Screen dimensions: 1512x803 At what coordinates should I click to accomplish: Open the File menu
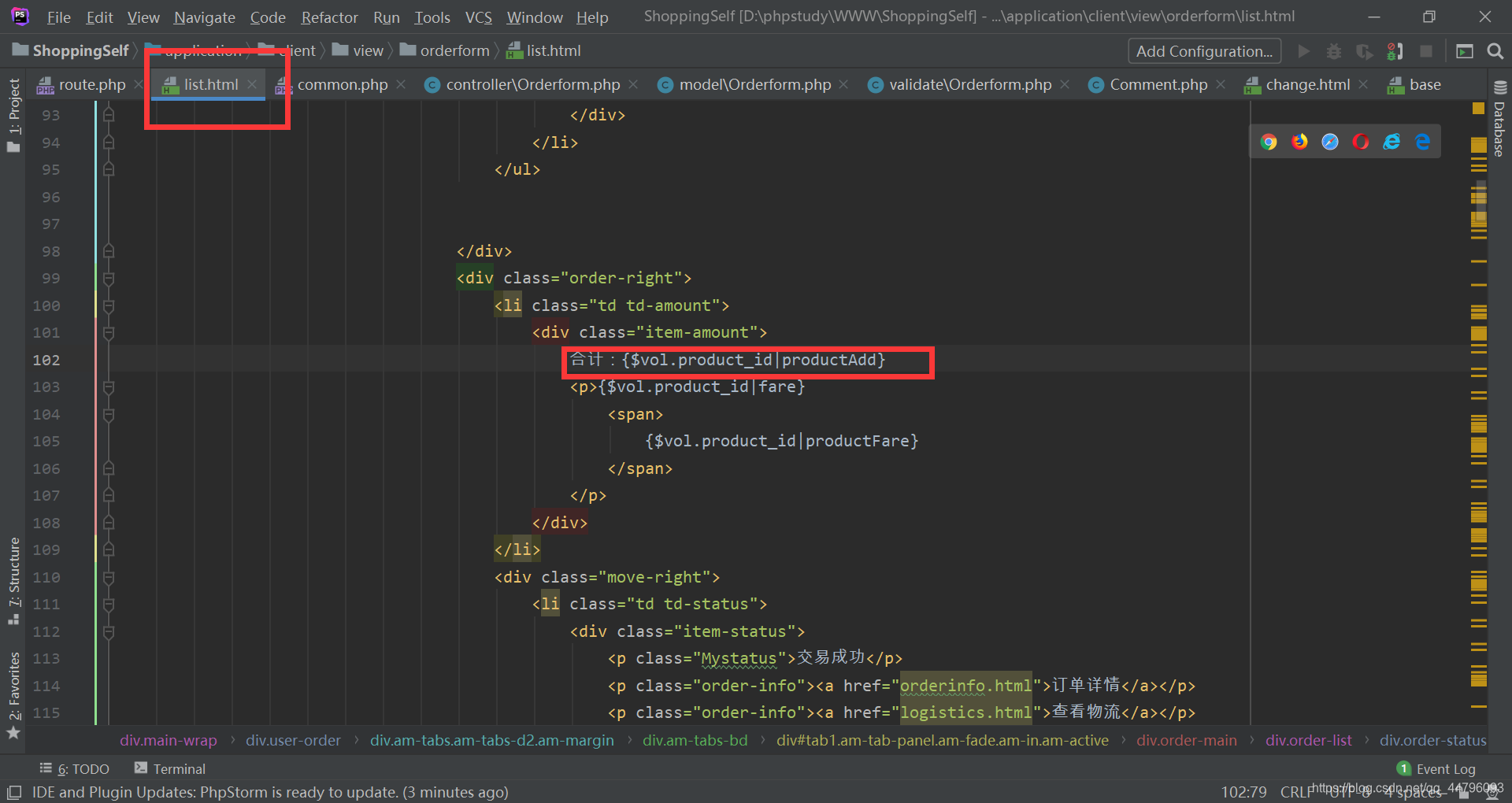pos(58,17)
